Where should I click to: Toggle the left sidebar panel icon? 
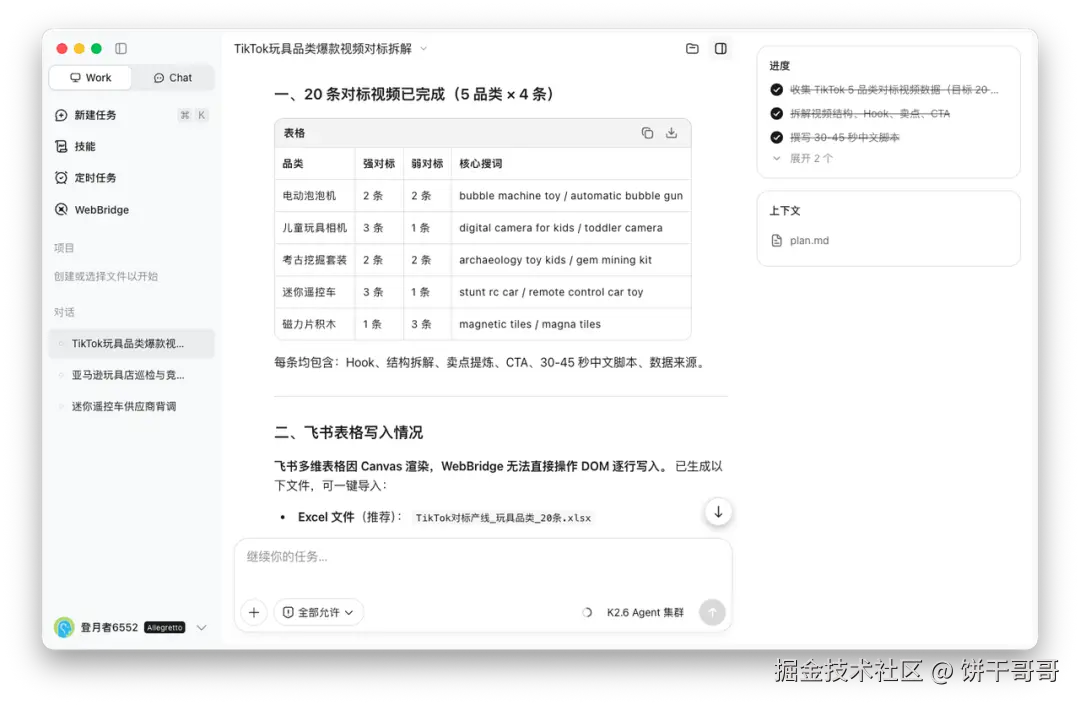tap(121, 48)
